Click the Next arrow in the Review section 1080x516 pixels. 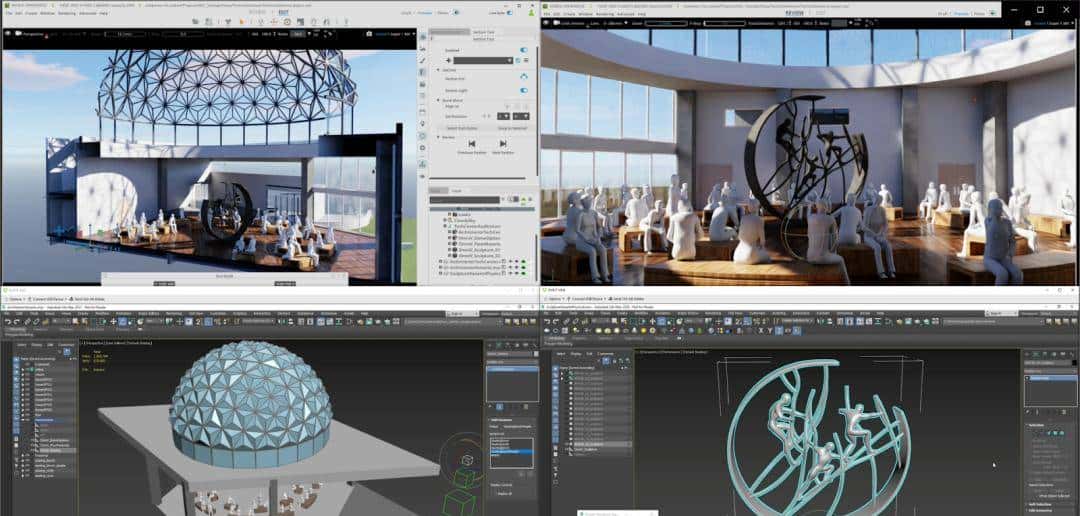click(502, 144)
